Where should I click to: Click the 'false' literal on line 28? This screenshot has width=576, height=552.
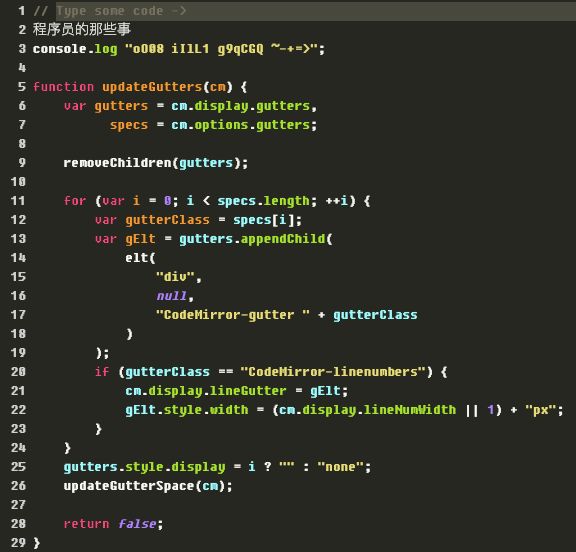(137, 524)
